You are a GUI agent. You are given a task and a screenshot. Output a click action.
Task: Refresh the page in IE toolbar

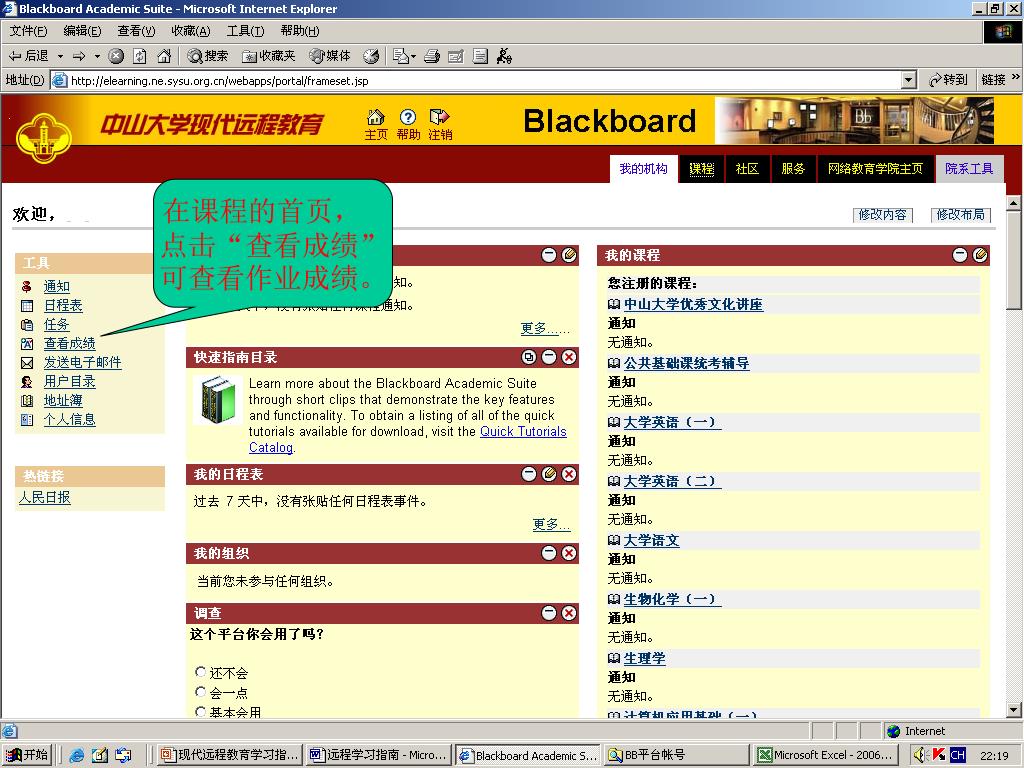140,56
